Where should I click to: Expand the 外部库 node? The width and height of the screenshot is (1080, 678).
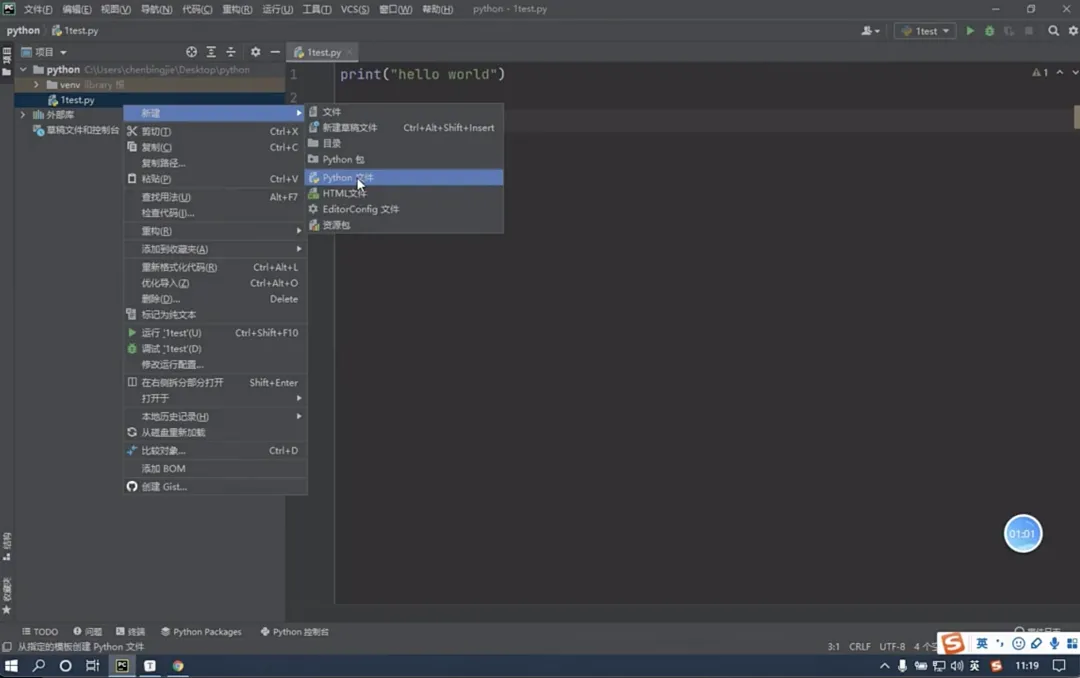pos(23,115)
